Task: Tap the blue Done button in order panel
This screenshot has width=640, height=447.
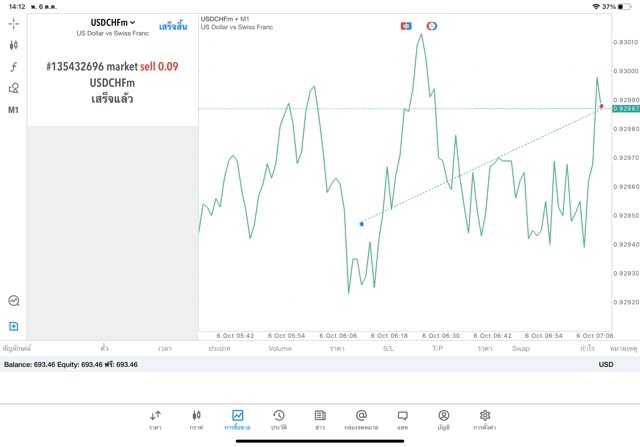Action: tap(172, 26)
